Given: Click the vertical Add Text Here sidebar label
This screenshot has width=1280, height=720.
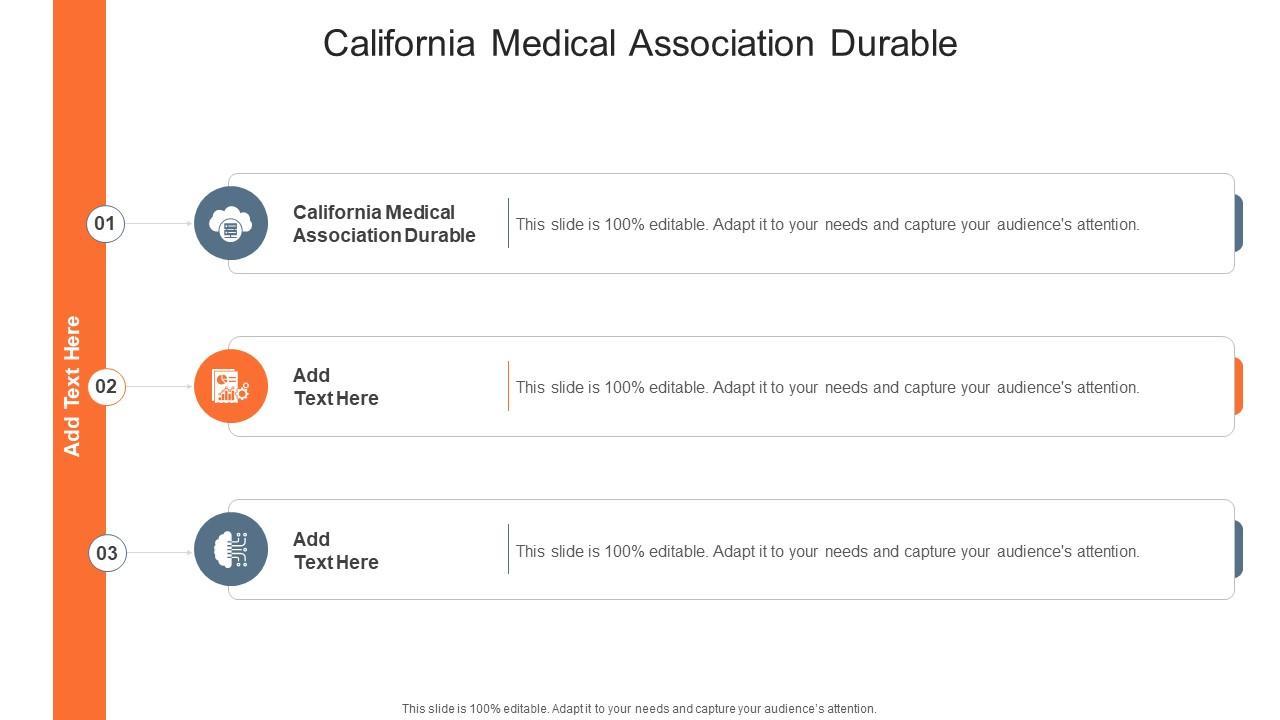Looking at the screenshot, I should (72, 386).
